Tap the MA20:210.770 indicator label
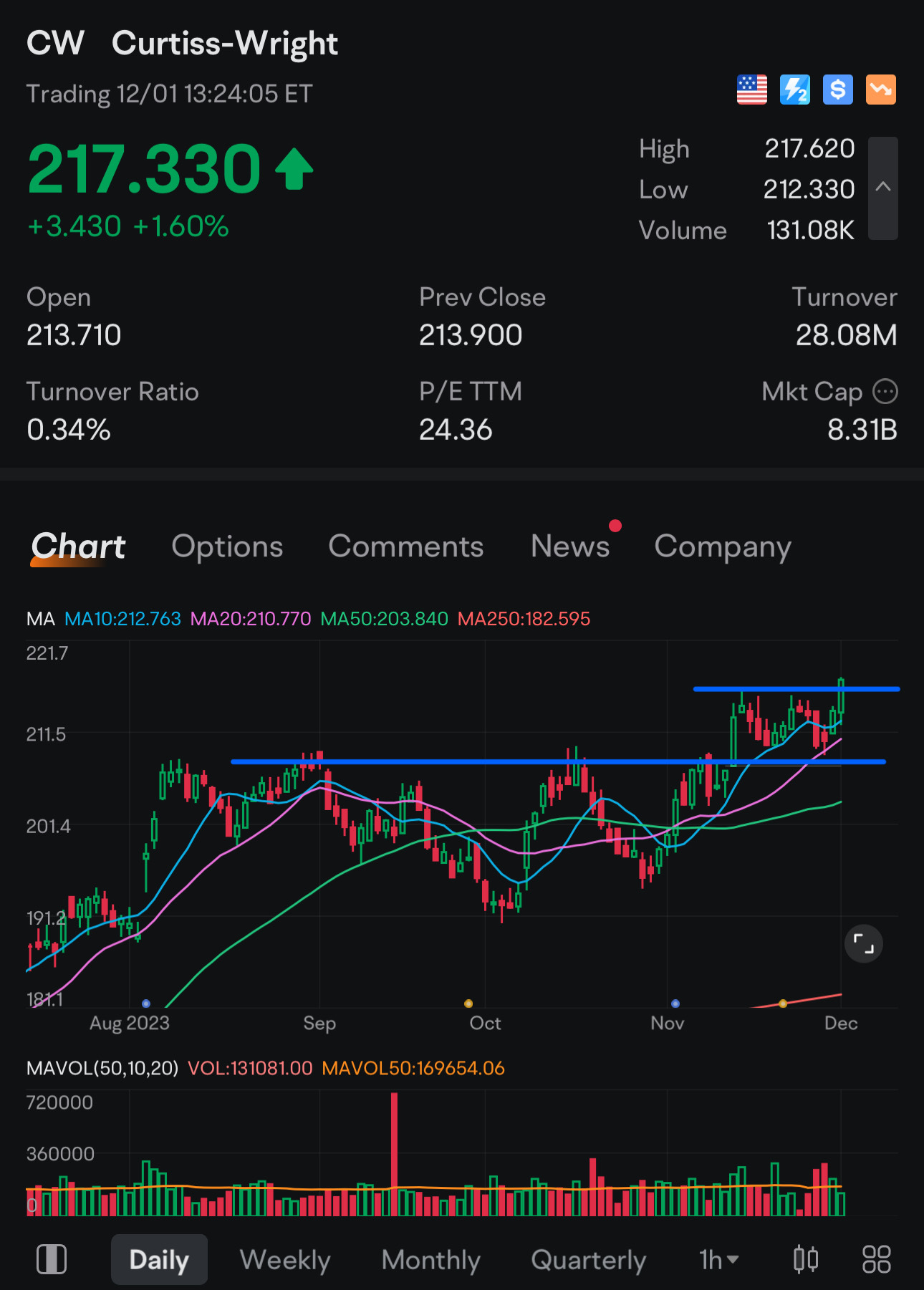 click(251, 619)
